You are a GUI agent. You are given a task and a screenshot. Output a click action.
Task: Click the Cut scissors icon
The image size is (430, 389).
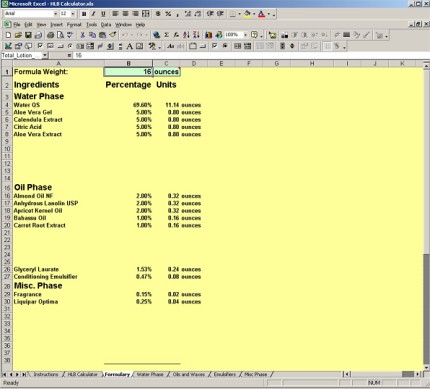(82, 35)
